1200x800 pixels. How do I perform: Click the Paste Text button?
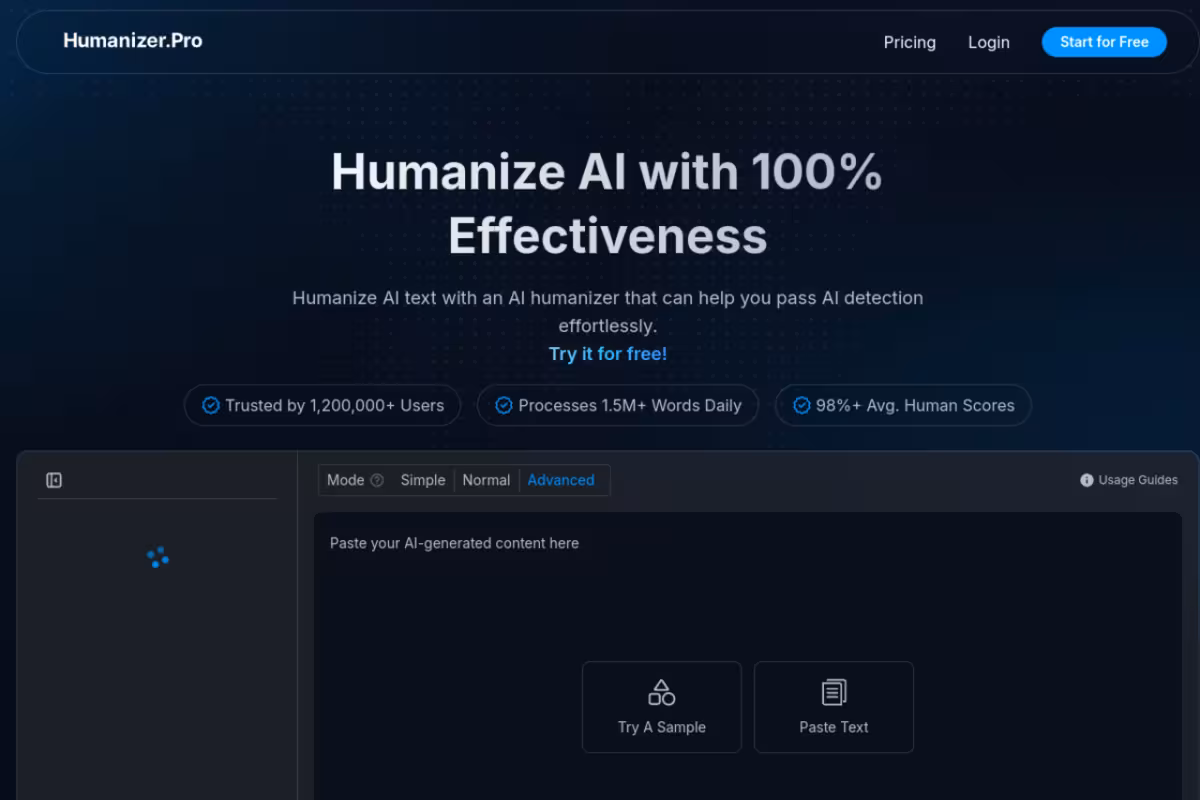(834, 707)
